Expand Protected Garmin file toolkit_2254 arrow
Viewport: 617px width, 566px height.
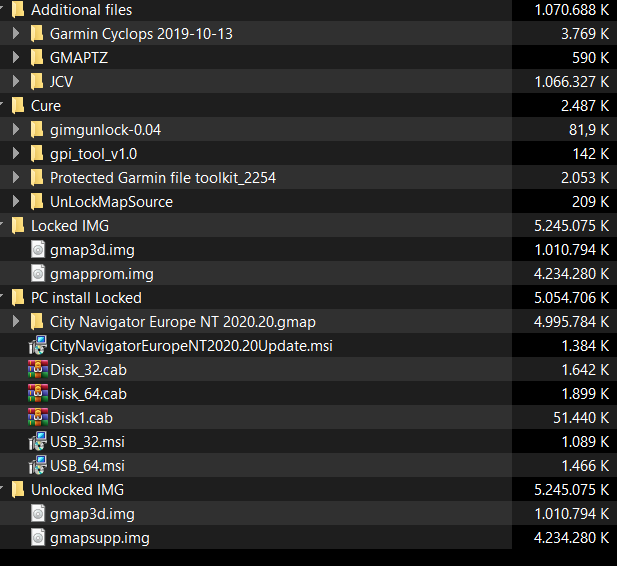[16, 178]
